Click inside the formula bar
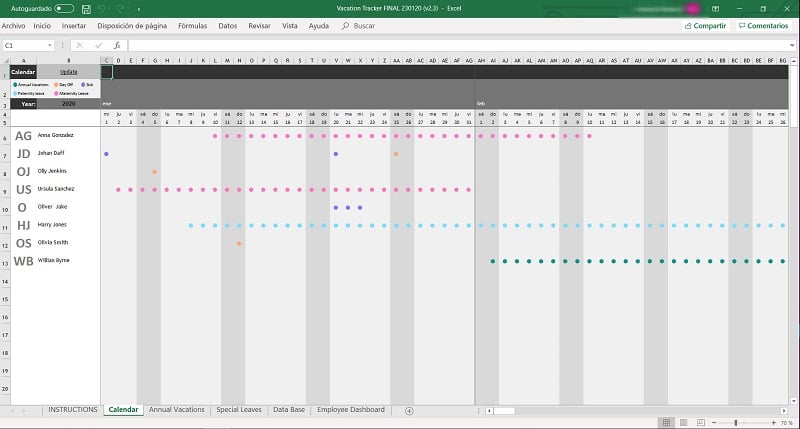The width and height of the screenshot is (800, 429). pyautogui.click(x=457, y=45)
